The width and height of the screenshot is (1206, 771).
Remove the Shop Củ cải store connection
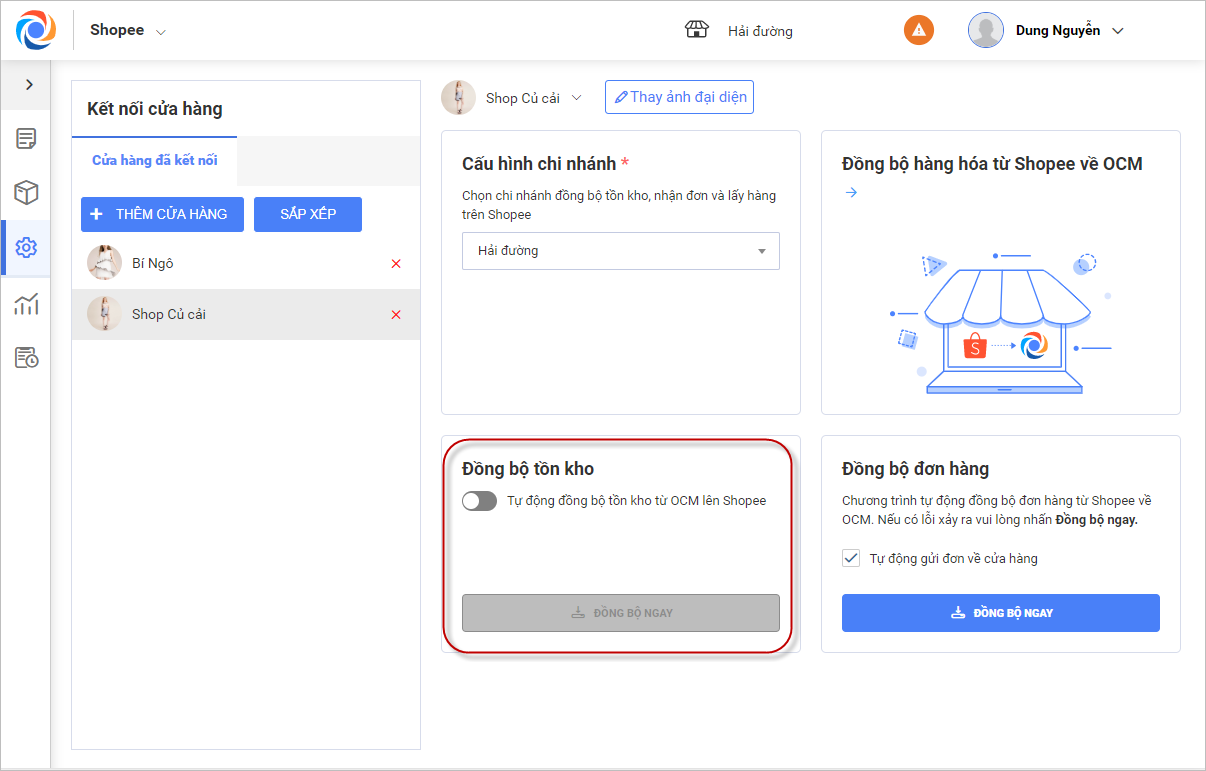tap(396, 315)
